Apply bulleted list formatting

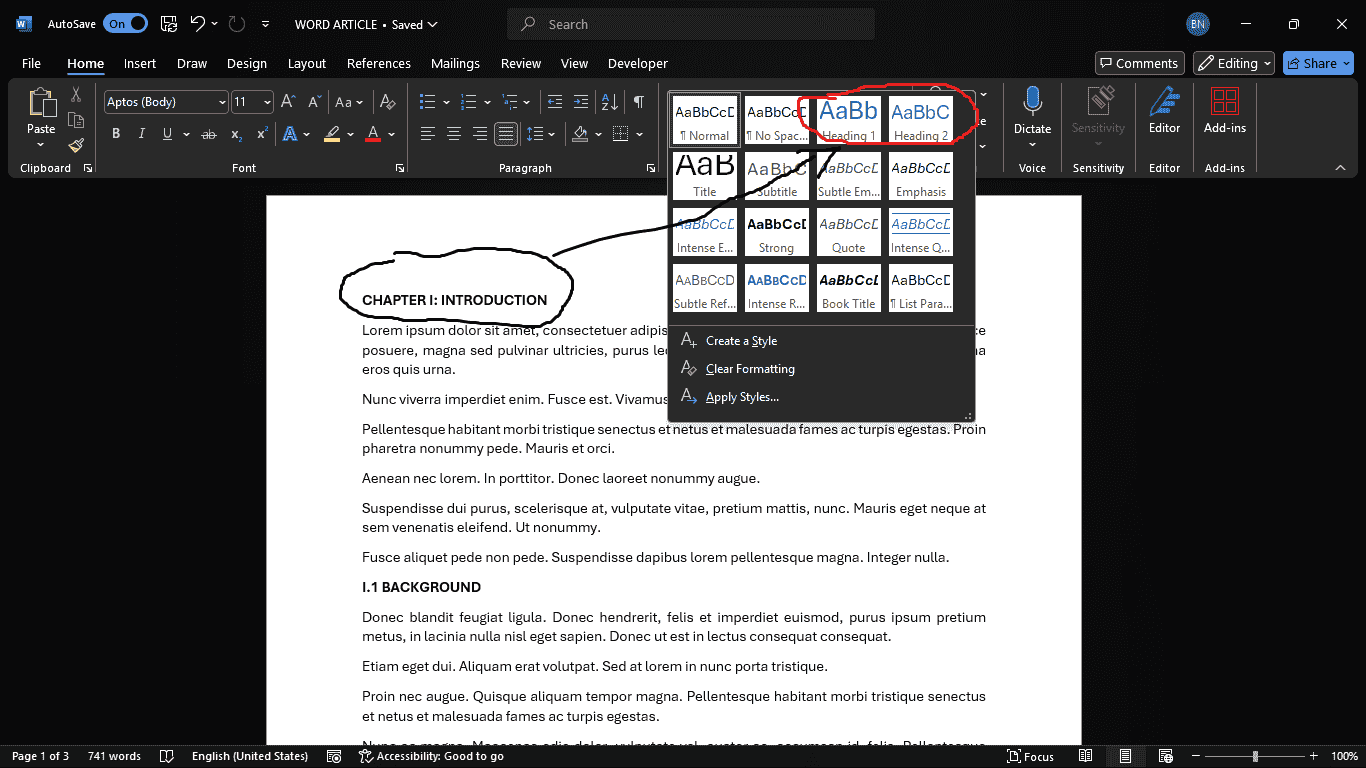[428, 102]
